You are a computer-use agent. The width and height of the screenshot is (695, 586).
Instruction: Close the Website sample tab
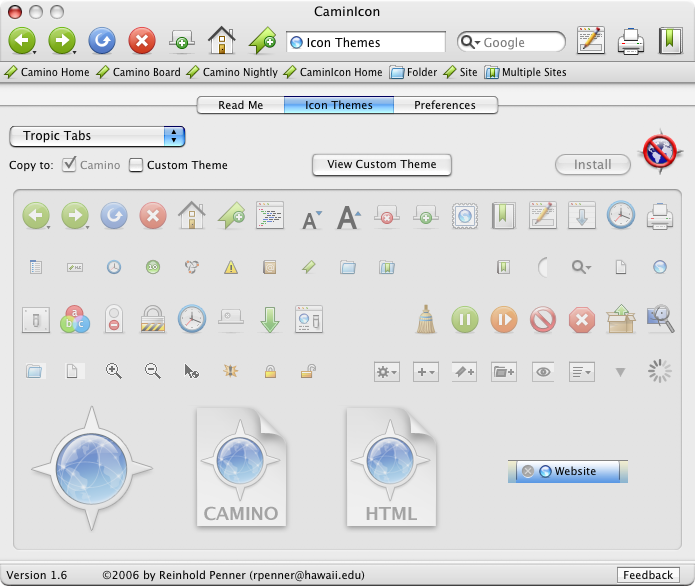click(527, 471)
